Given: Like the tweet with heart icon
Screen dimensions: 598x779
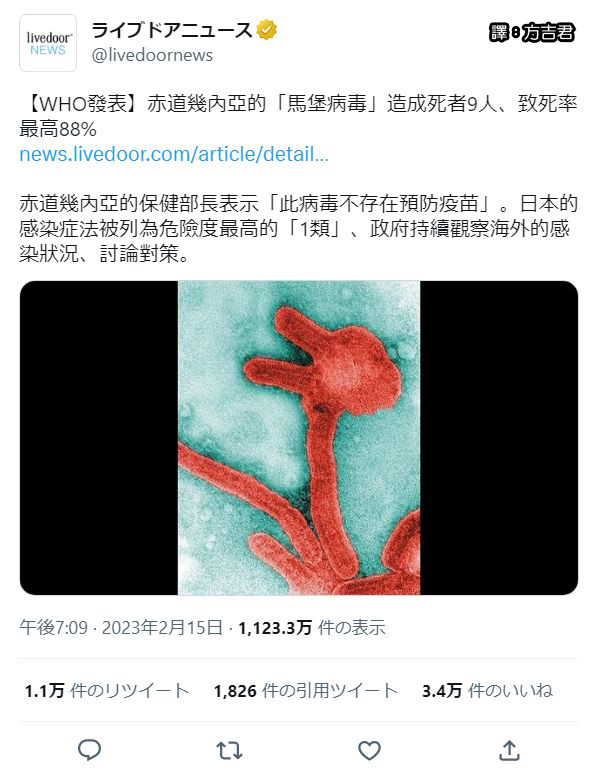Looking at the screenshot, I should [370, 750].
